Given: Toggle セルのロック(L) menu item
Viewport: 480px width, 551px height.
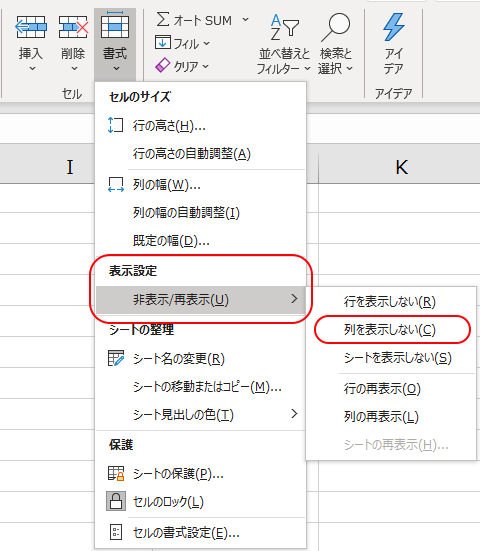Looking at the screenshot, I should (x=201, y=502).
